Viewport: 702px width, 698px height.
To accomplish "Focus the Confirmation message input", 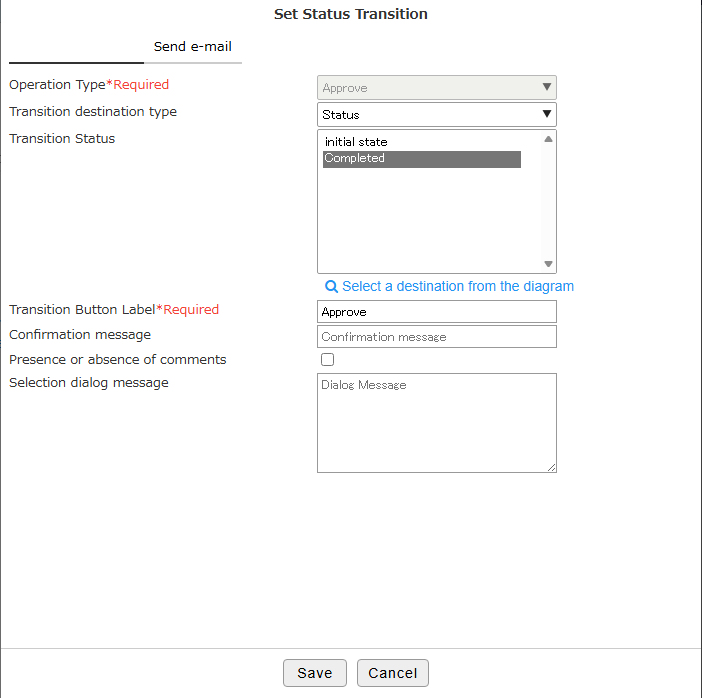I will click(x=437, y=337).
